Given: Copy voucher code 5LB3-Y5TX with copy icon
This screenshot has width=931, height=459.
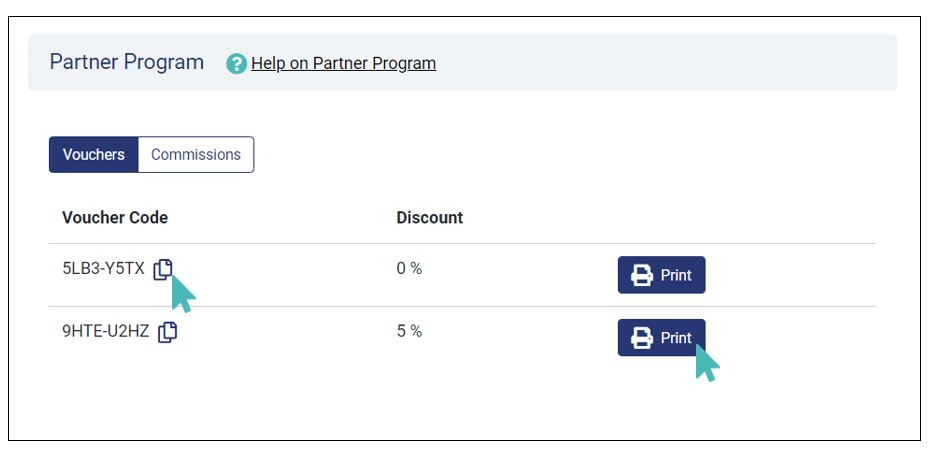Looking at the screenshot, I should (x=163, y=270).
